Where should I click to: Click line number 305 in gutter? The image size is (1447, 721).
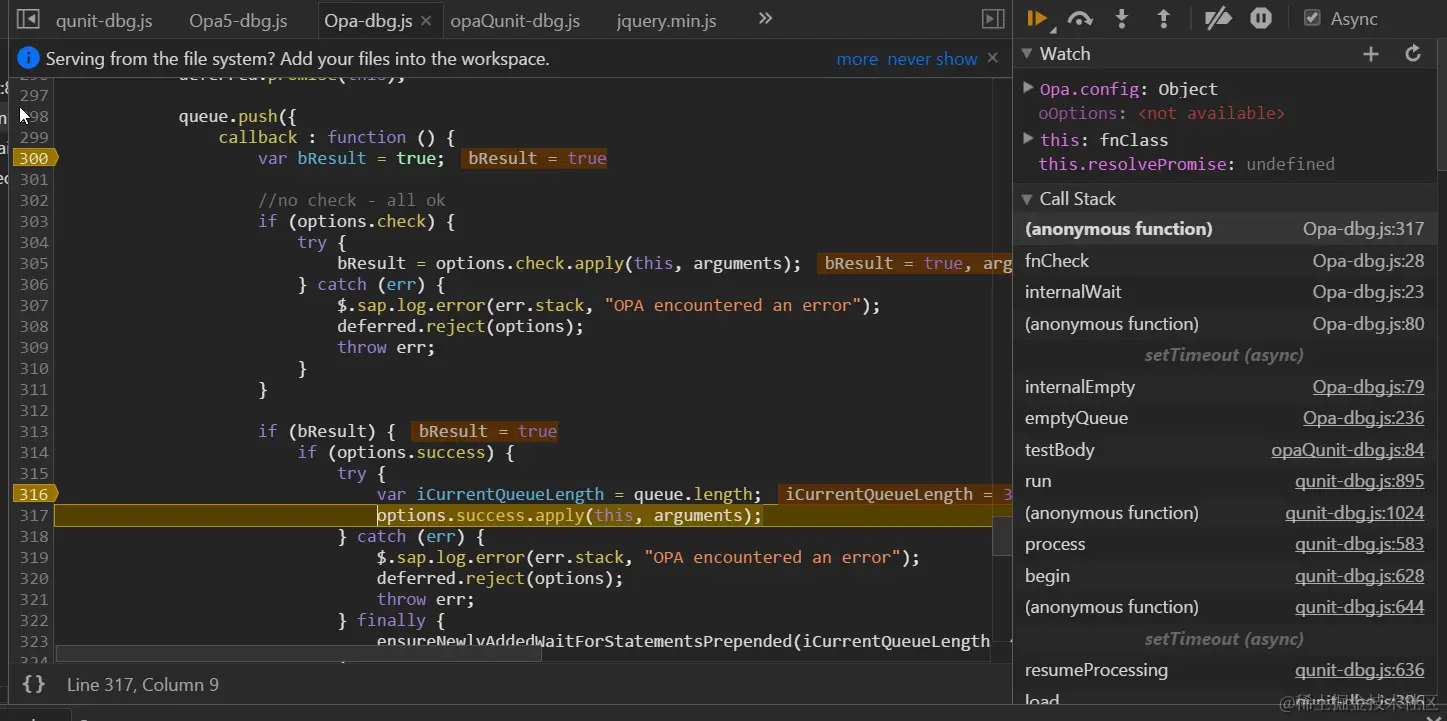[34, 263]
